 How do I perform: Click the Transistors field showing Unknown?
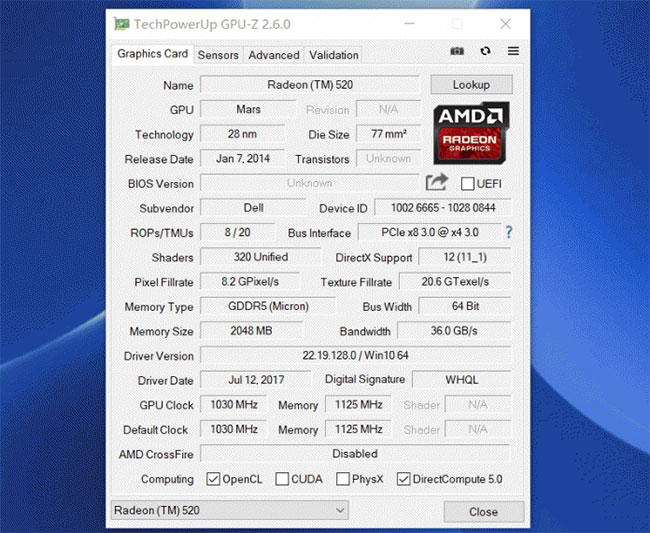point(388,158)
